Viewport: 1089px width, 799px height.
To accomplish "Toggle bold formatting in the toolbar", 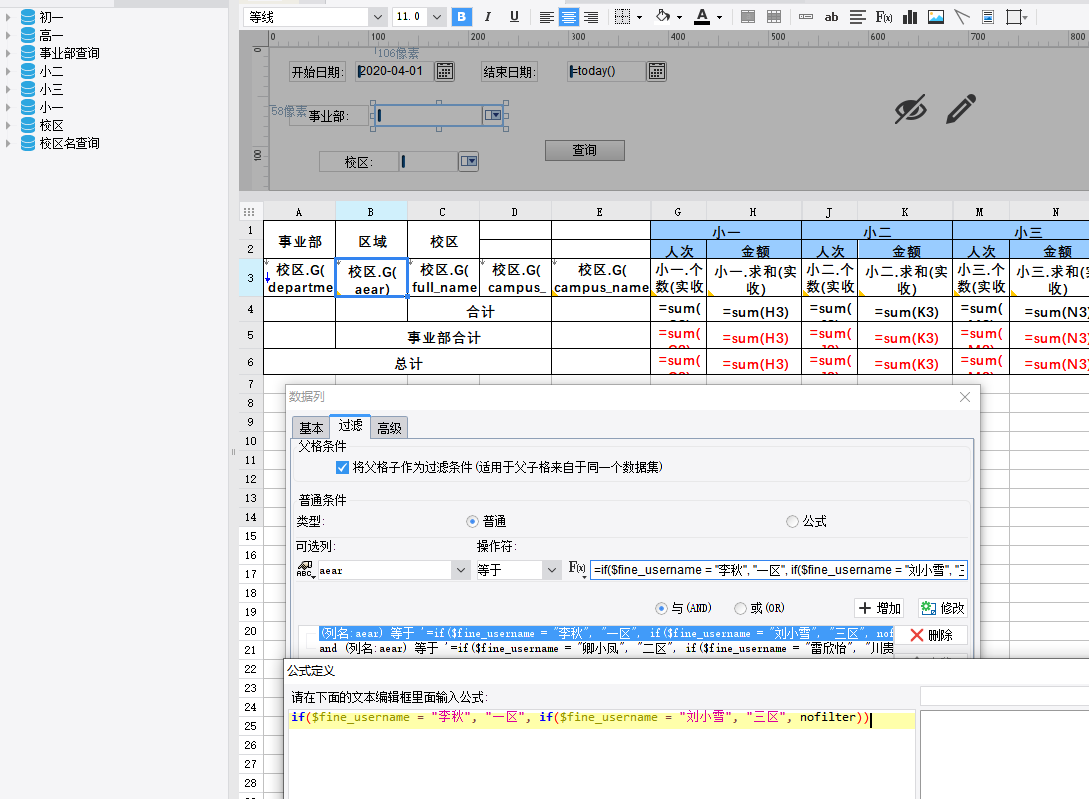I will coord(461,17).
